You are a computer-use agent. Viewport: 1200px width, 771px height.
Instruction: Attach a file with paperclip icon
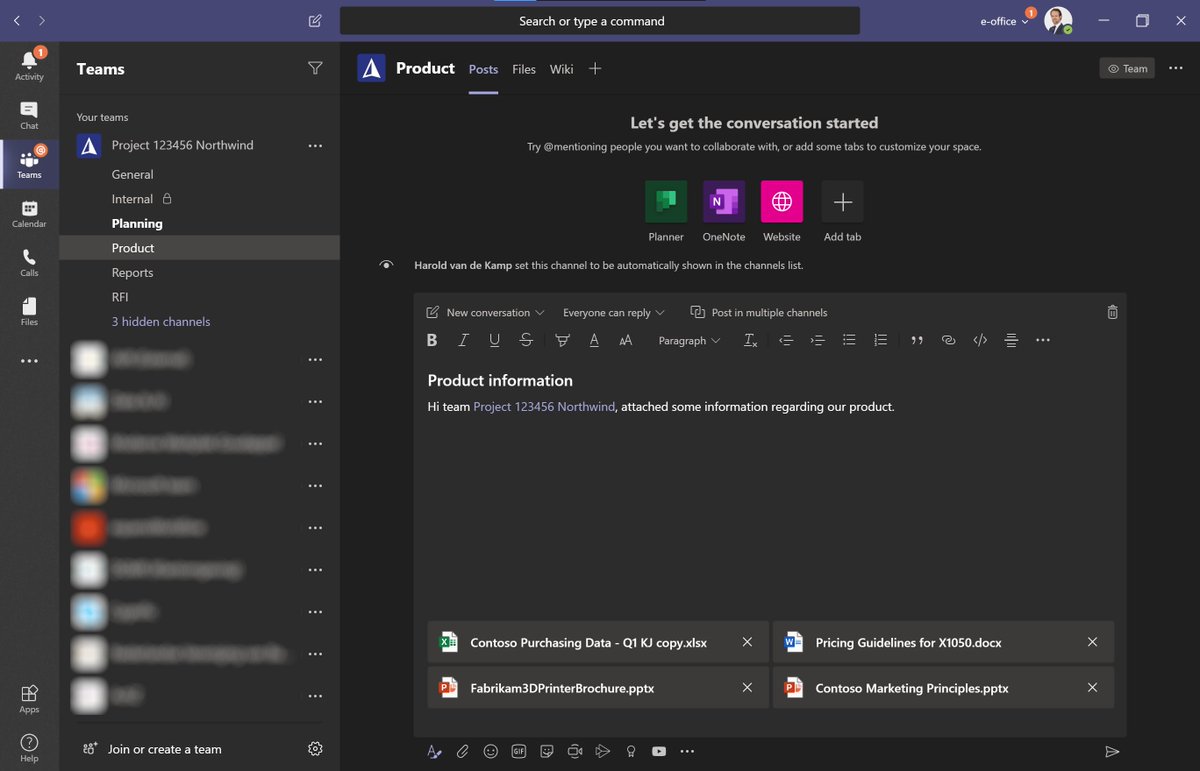462,751
